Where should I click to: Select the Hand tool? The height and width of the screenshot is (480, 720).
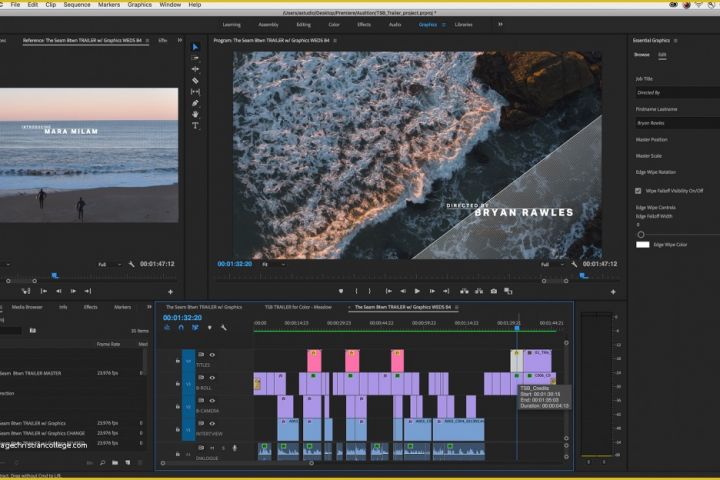(195, 114)
